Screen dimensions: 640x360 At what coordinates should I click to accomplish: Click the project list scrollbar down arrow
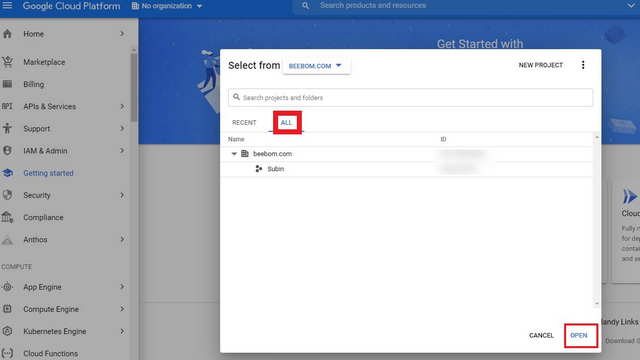[597, 304]
